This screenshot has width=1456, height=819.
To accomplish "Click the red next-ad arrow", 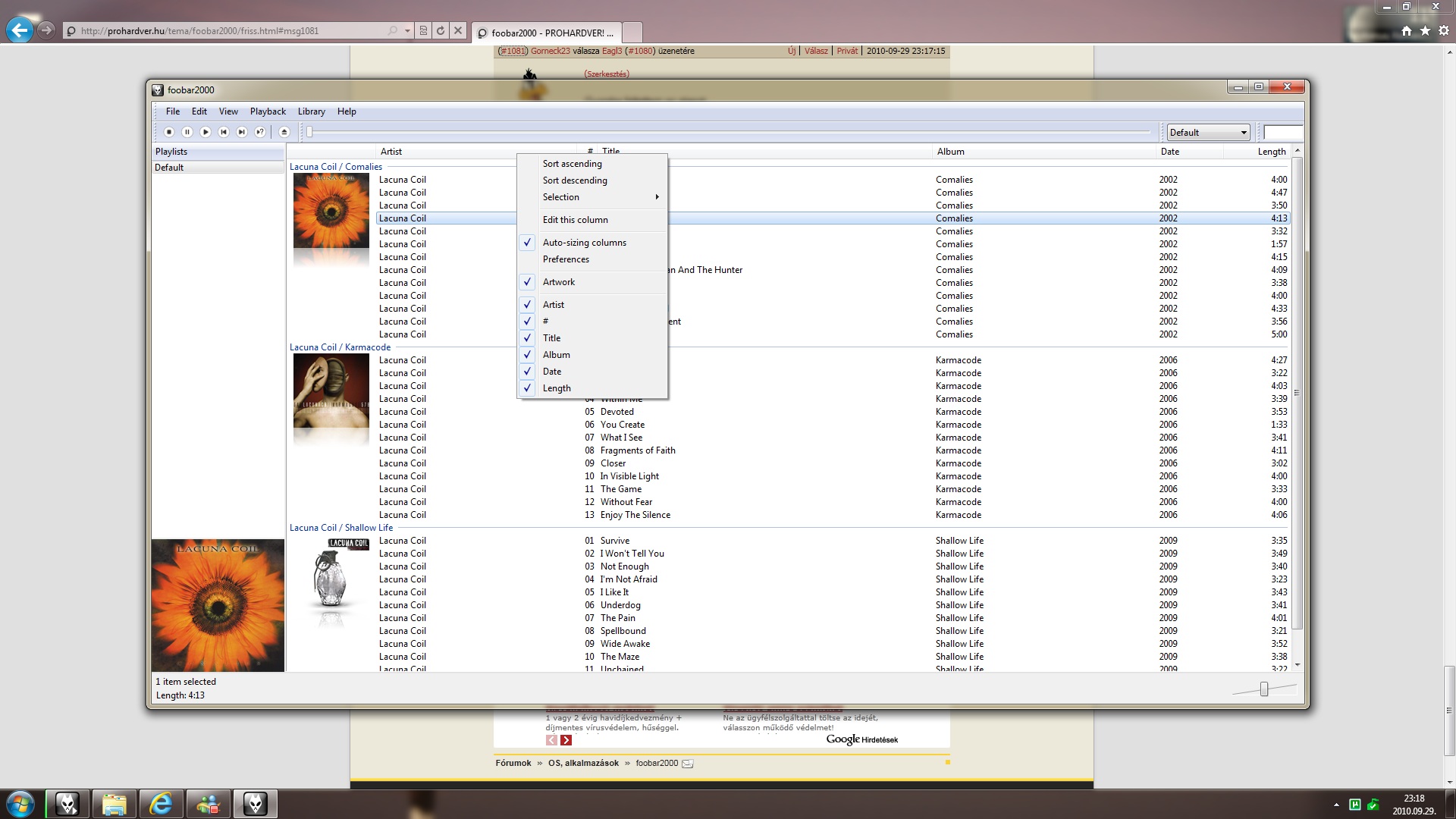I will [x=566, y=740].
